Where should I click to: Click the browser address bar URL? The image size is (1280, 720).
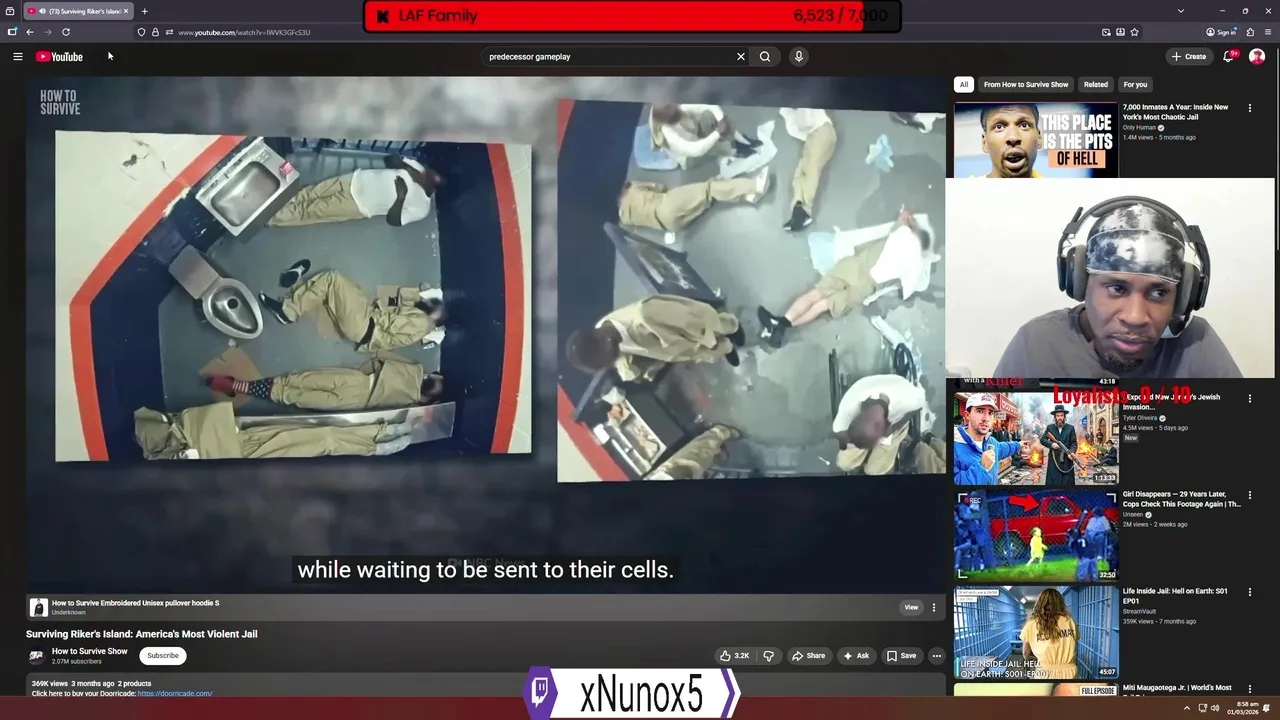(244, 32)
